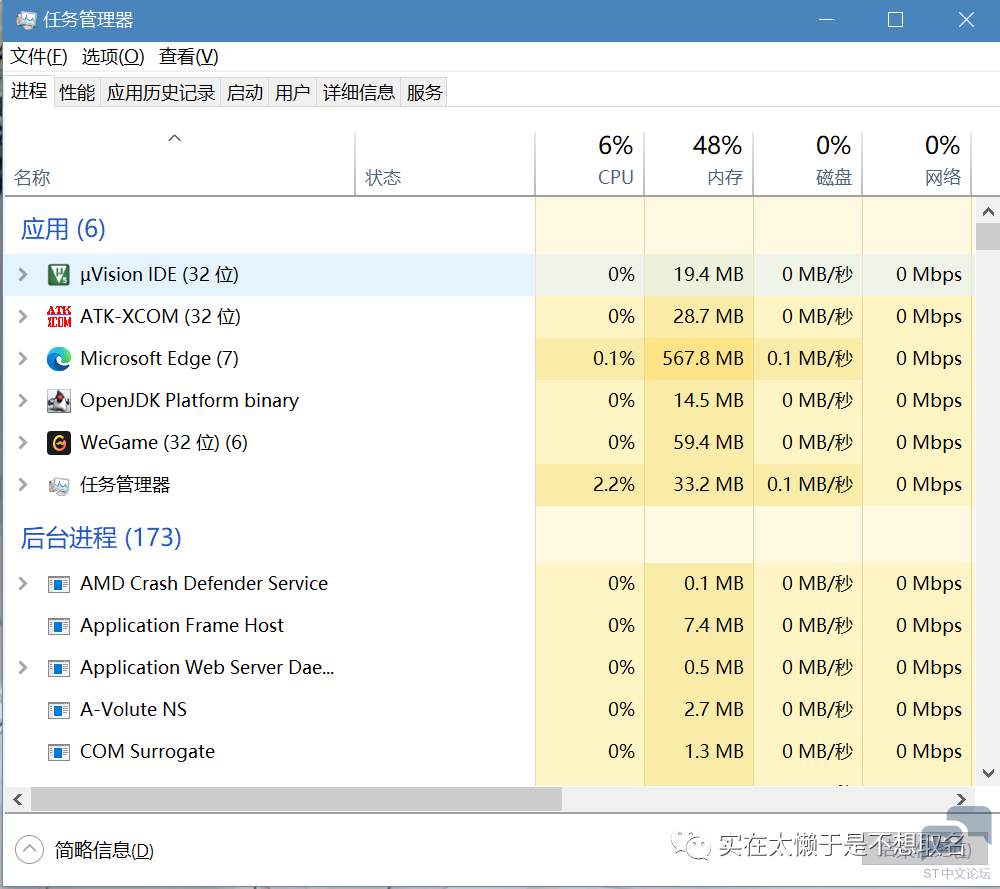Viewport: 1000px width, 889px height.
Task: Sort processes by the 内存 column
Action: [x=699, y=163]
